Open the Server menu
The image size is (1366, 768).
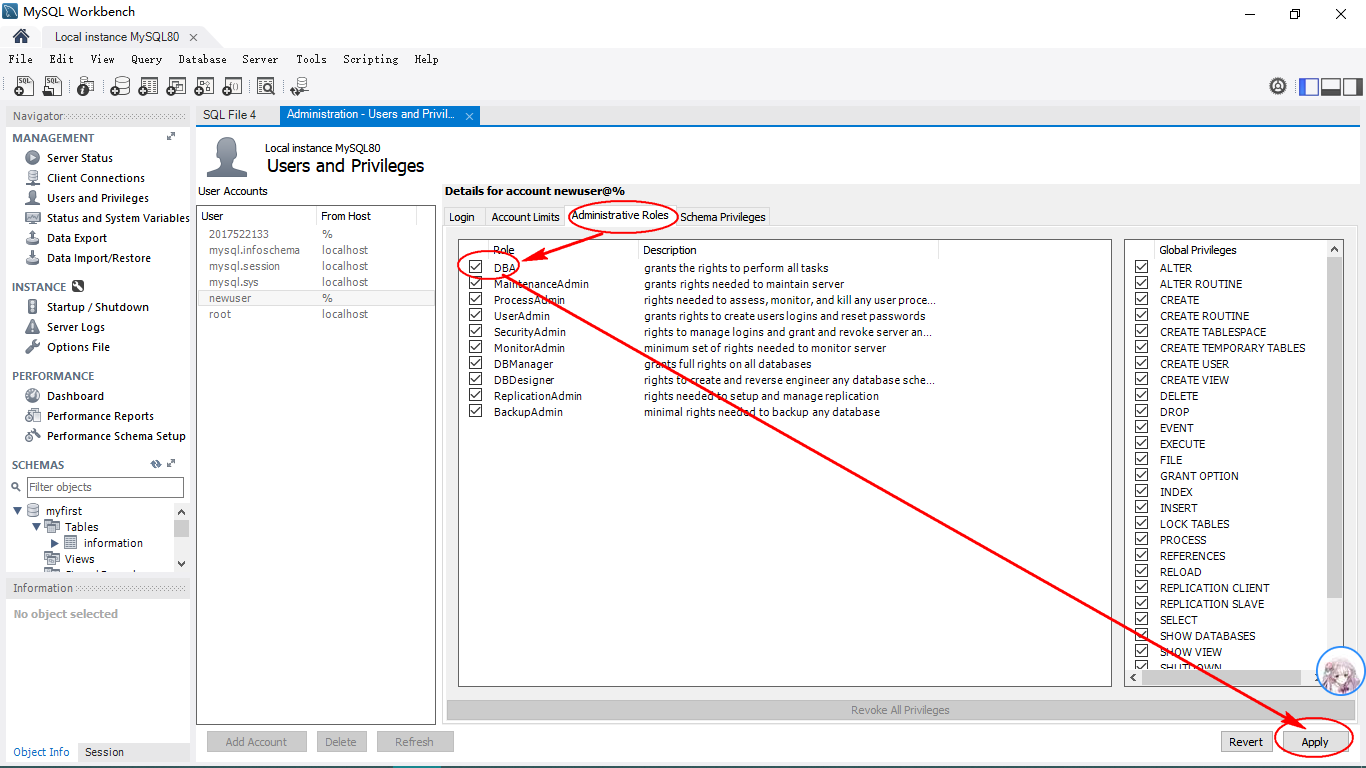pos(260,60)
